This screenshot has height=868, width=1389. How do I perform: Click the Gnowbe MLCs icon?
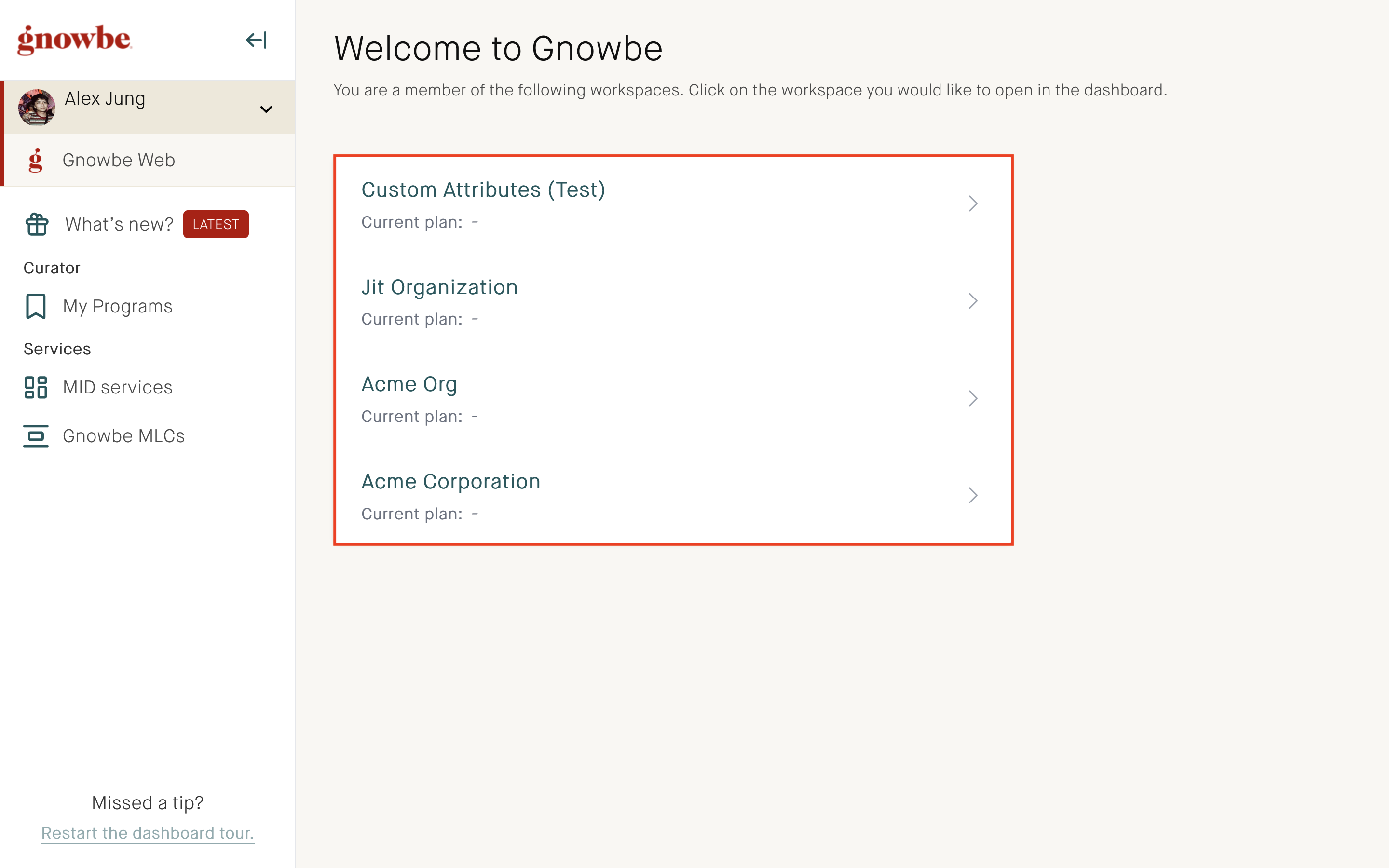tap(36, 436)
